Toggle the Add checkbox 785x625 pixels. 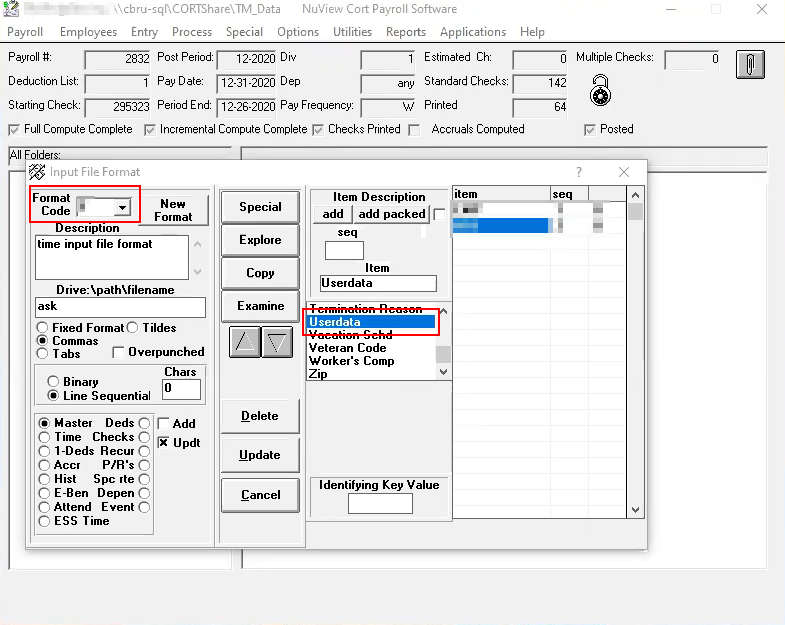click(163, 424)
